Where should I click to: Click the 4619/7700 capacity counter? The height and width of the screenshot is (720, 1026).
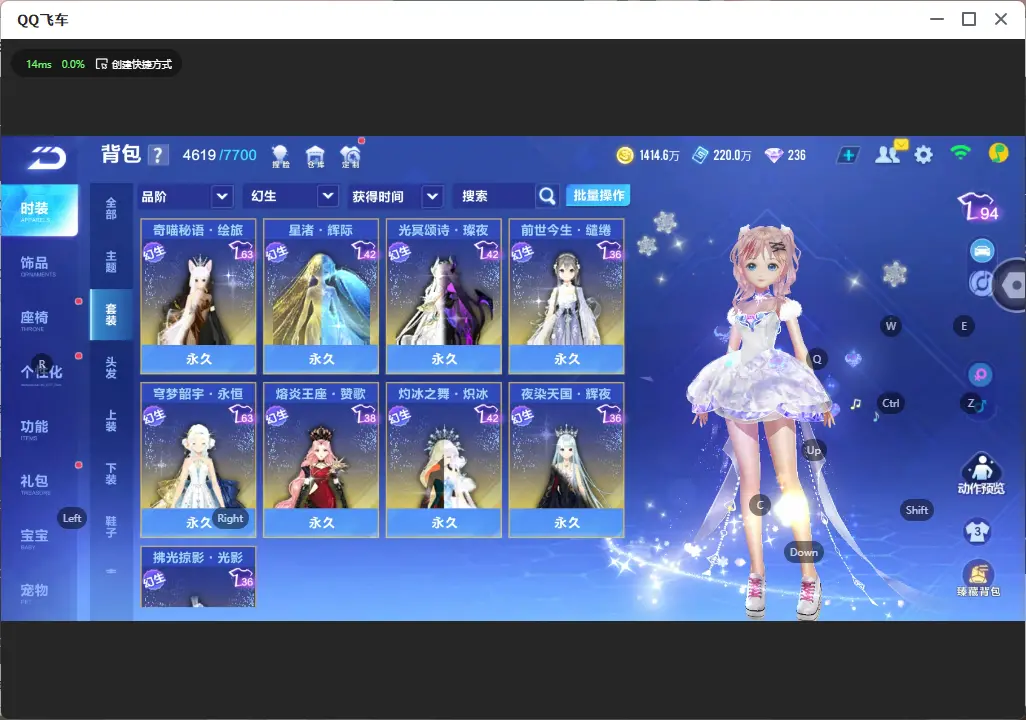coord(219,155)
